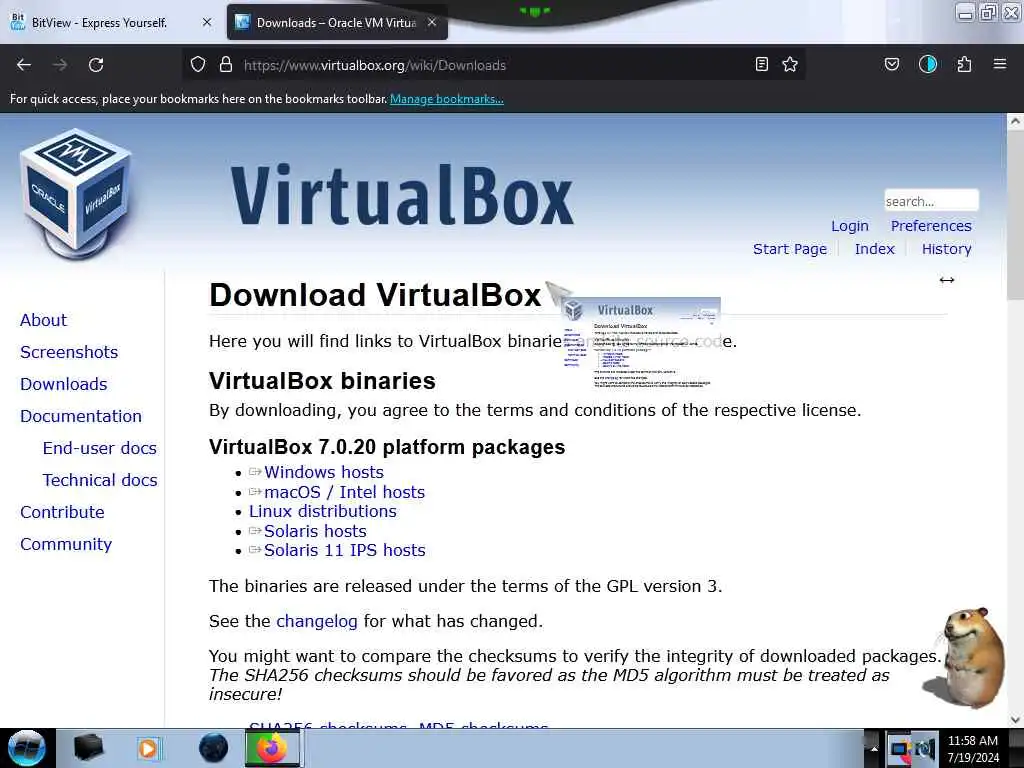
Task: Open the shield tracking protection icon
Action: [198, 64]
